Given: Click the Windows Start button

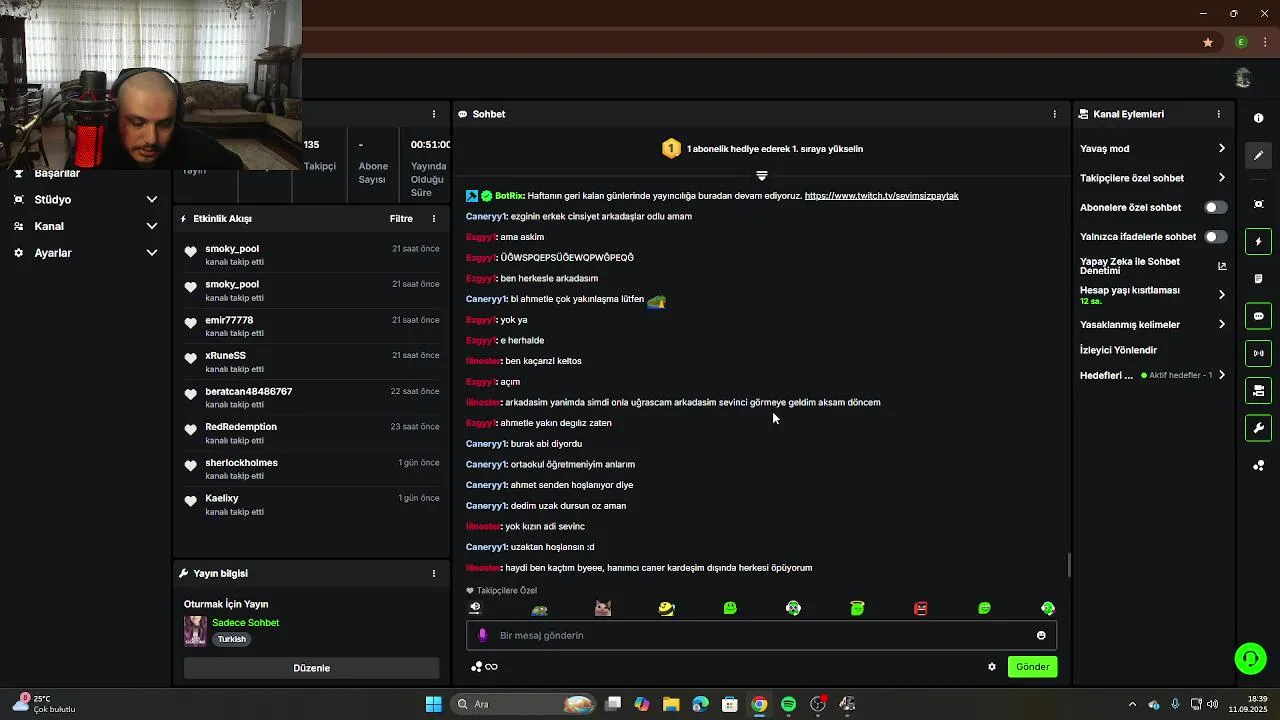Looking at the screenshot, I should click(x=433, y=704).
